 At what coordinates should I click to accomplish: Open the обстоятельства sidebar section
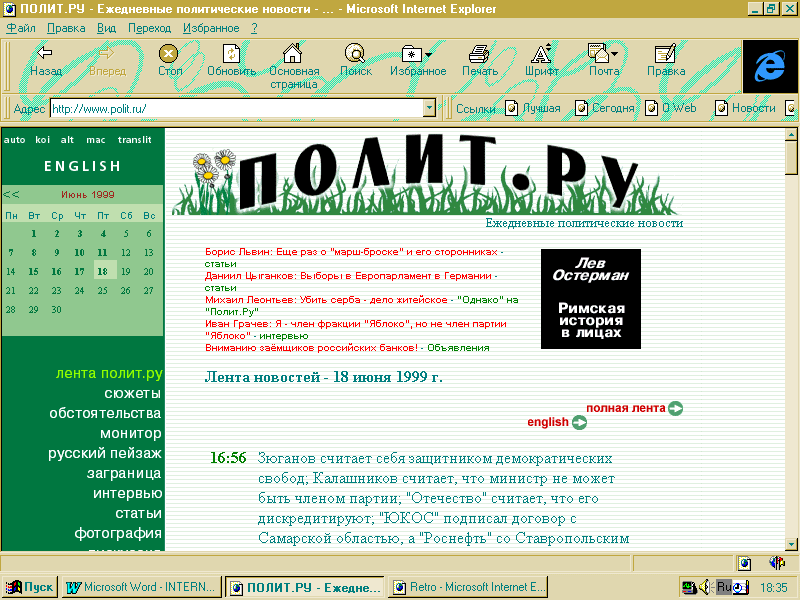105,413
